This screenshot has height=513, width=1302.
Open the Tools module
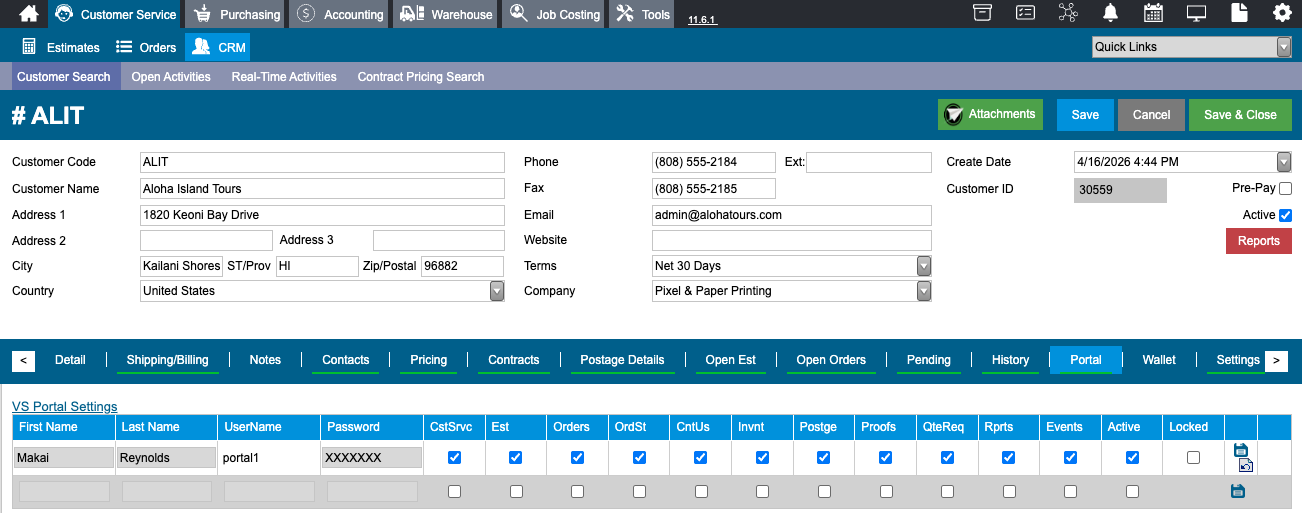[x=643, y=14]
